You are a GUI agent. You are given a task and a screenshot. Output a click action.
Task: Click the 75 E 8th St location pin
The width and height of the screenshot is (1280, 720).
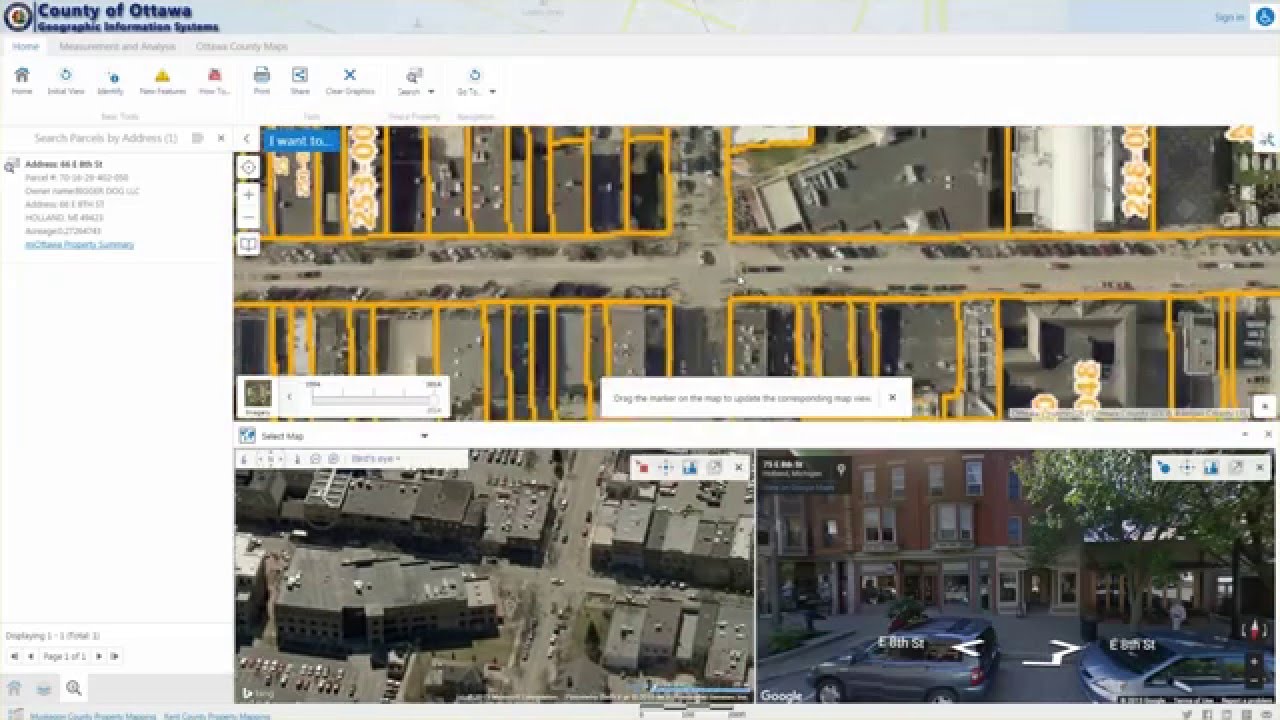click(842, 469)
